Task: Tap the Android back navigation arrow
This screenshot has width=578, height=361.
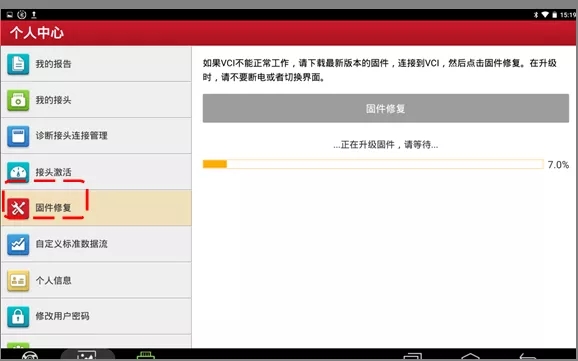Action: (527, 357)
